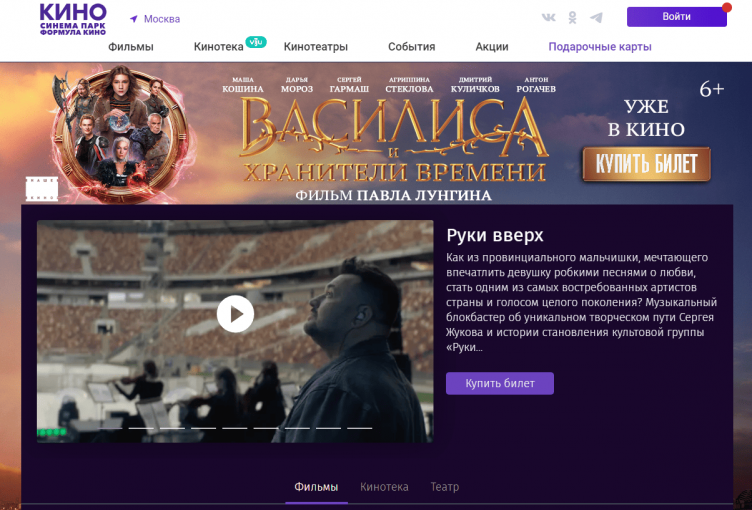Play the Руки вверх trailer video

[x=235, y=314]
